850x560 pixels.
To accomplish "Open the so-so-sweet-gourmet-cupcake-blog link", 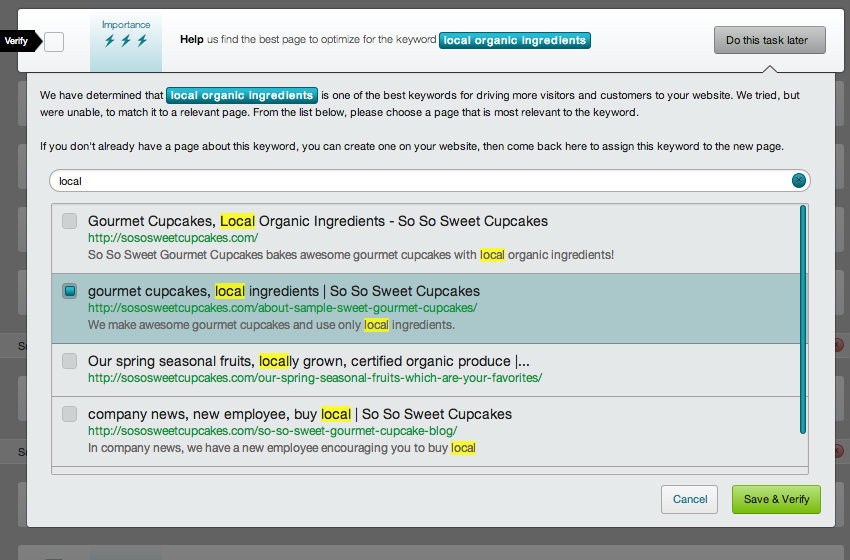I will (273, 431).
